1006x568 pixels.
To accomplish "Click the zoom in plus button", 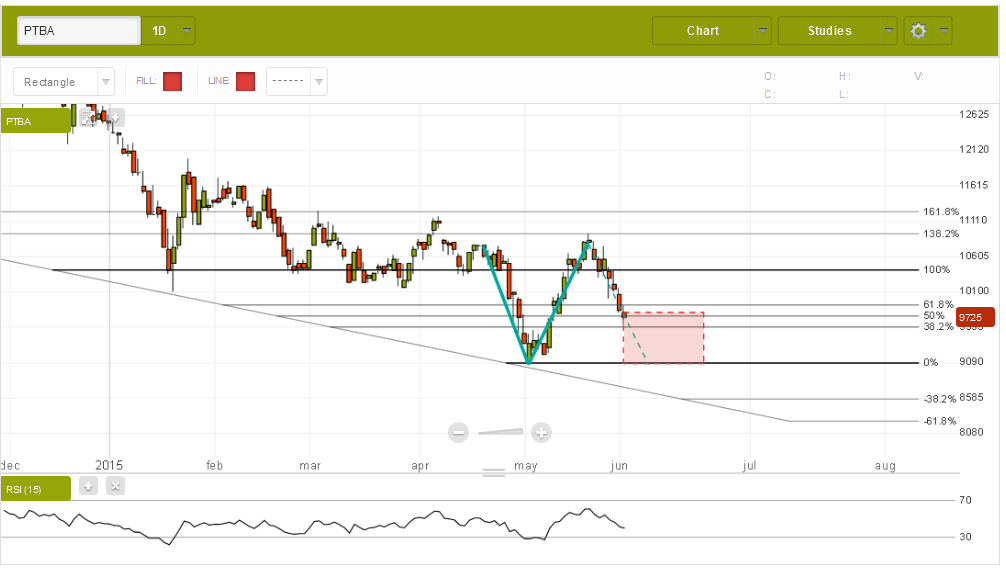I will [541, 432].
